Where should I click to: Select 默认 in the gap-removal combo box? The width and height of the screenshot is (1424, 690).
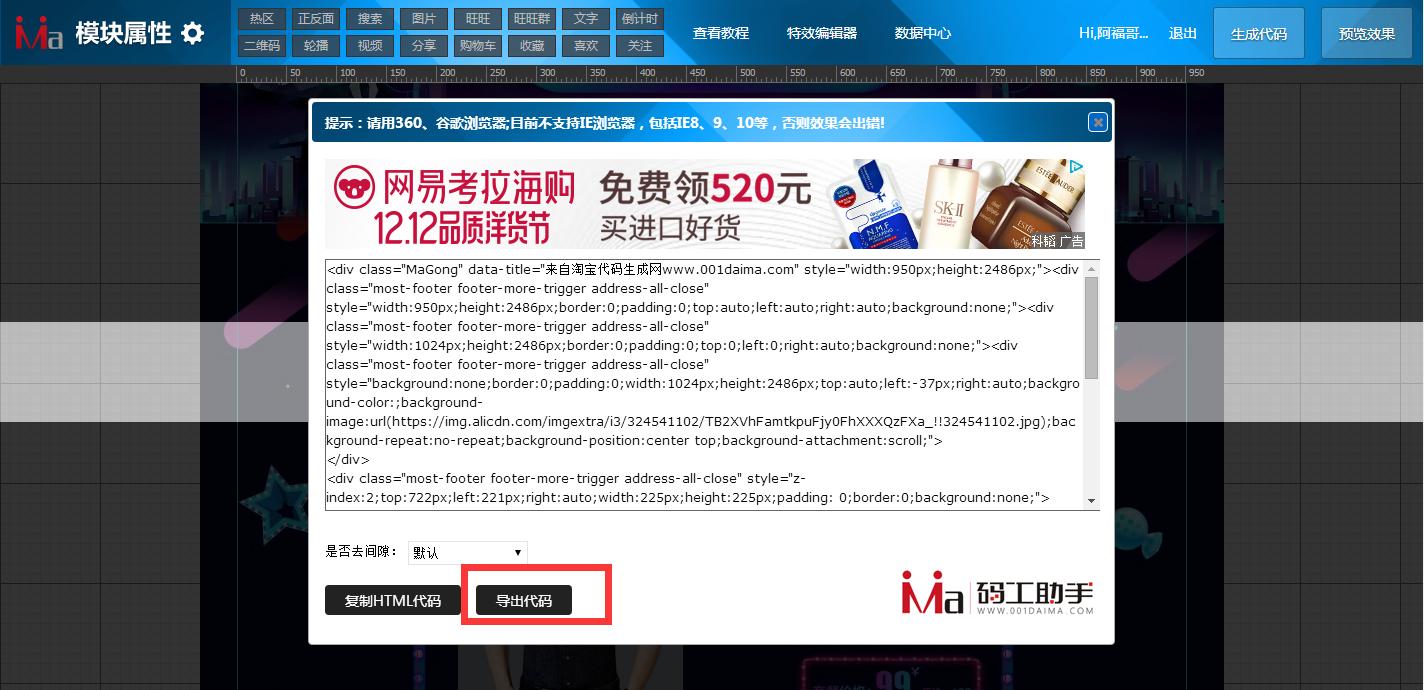pos(467,552)
